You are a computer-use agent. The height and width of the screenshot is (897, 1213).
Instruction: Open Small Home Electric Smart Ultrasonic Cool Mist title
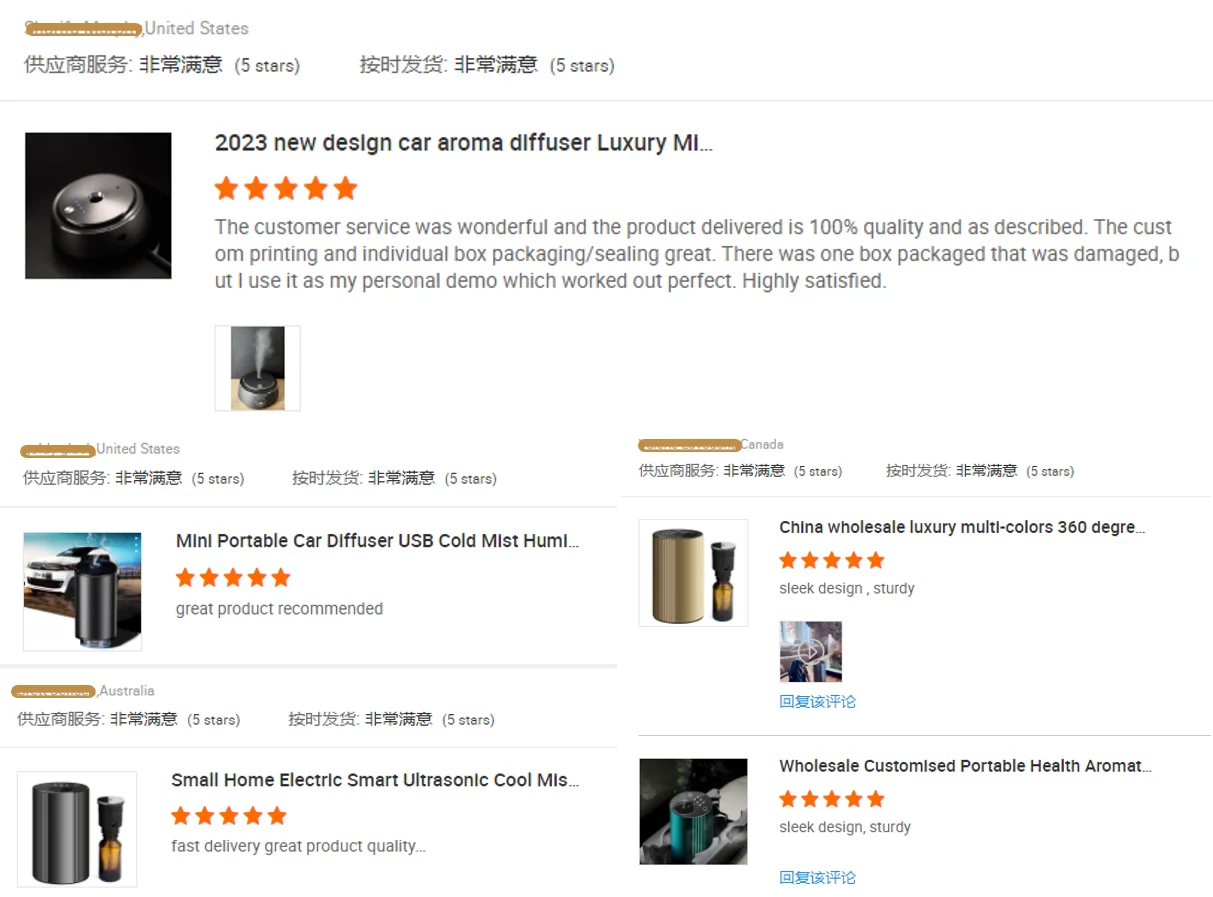(375, 780)
